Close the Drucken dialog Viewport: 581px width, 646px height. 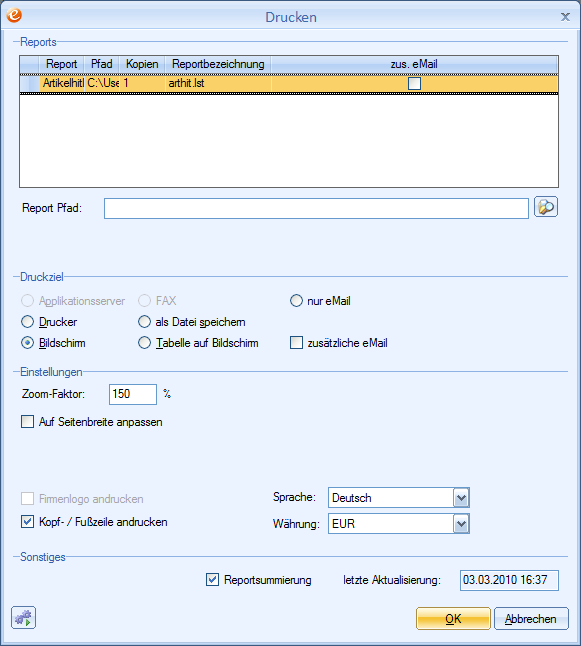click(x=565, y=16)
